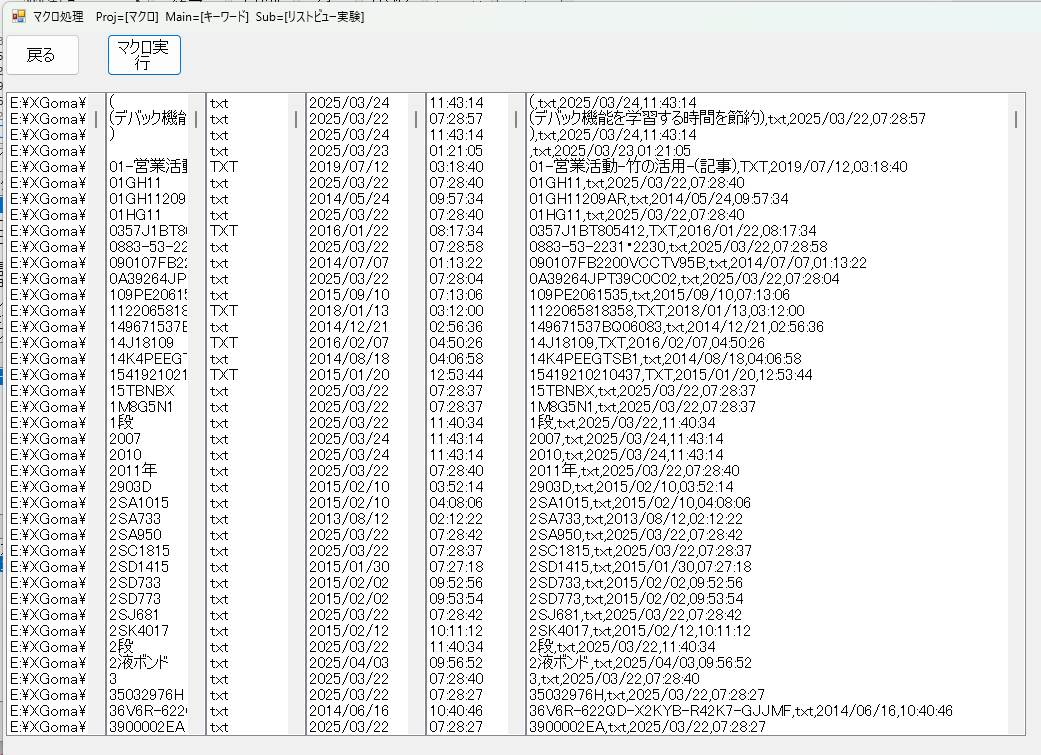The width and height of the screenshot is (1041, 755).
Task: Click the 戻る button
Action: [x=41, y=55]
